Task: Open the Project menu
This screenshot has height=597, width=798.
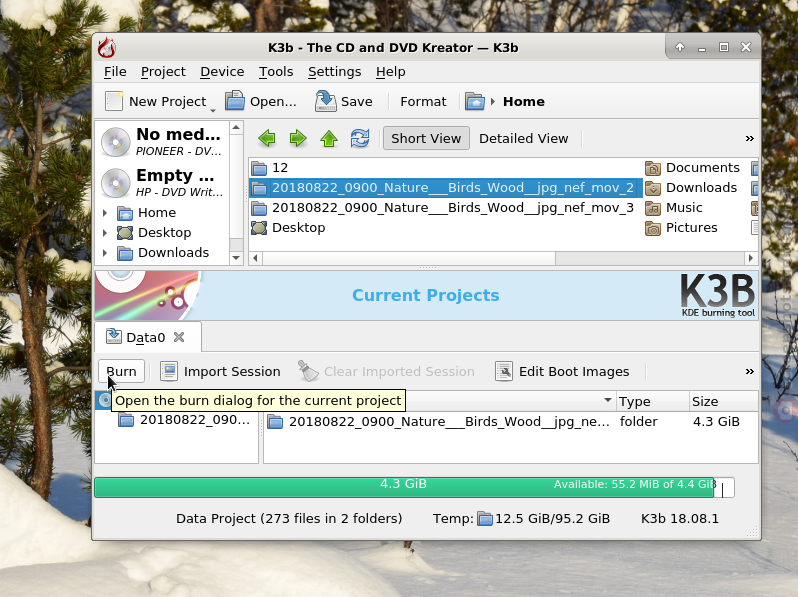Action: 163,72
